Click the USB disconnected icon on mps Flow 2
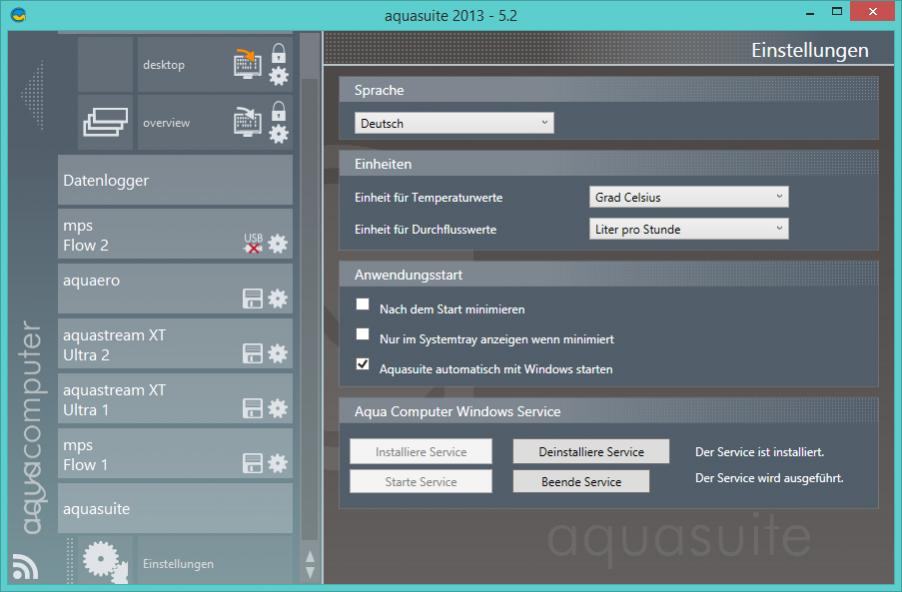Viewport: 902px width, 592px height. tap(253, 243)
